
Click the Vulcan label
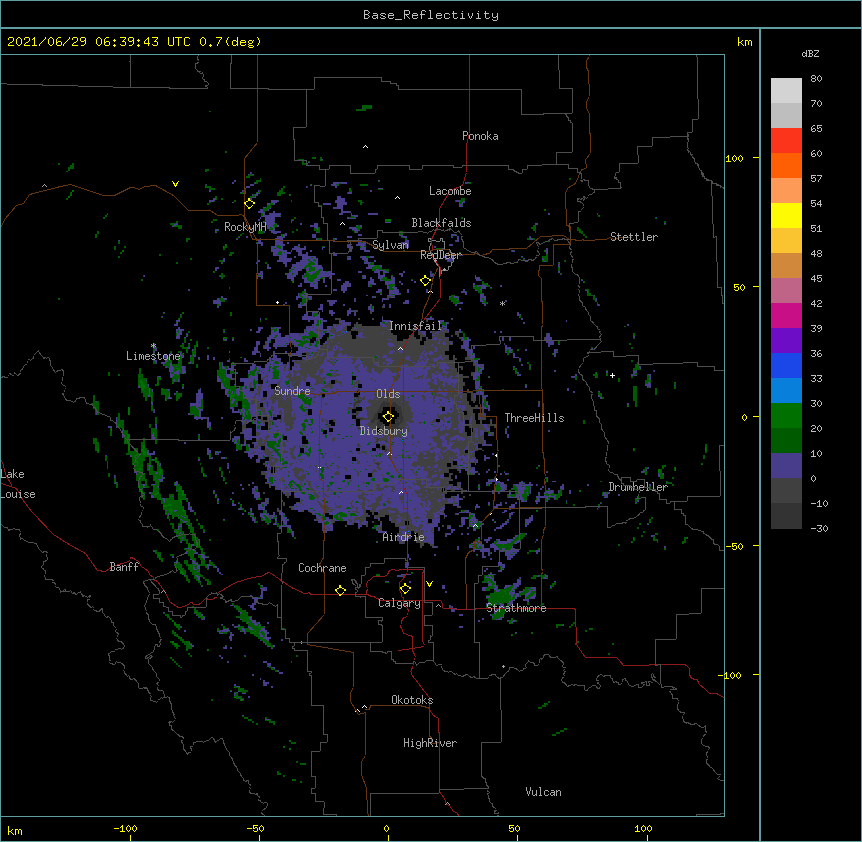coord(543,792)
